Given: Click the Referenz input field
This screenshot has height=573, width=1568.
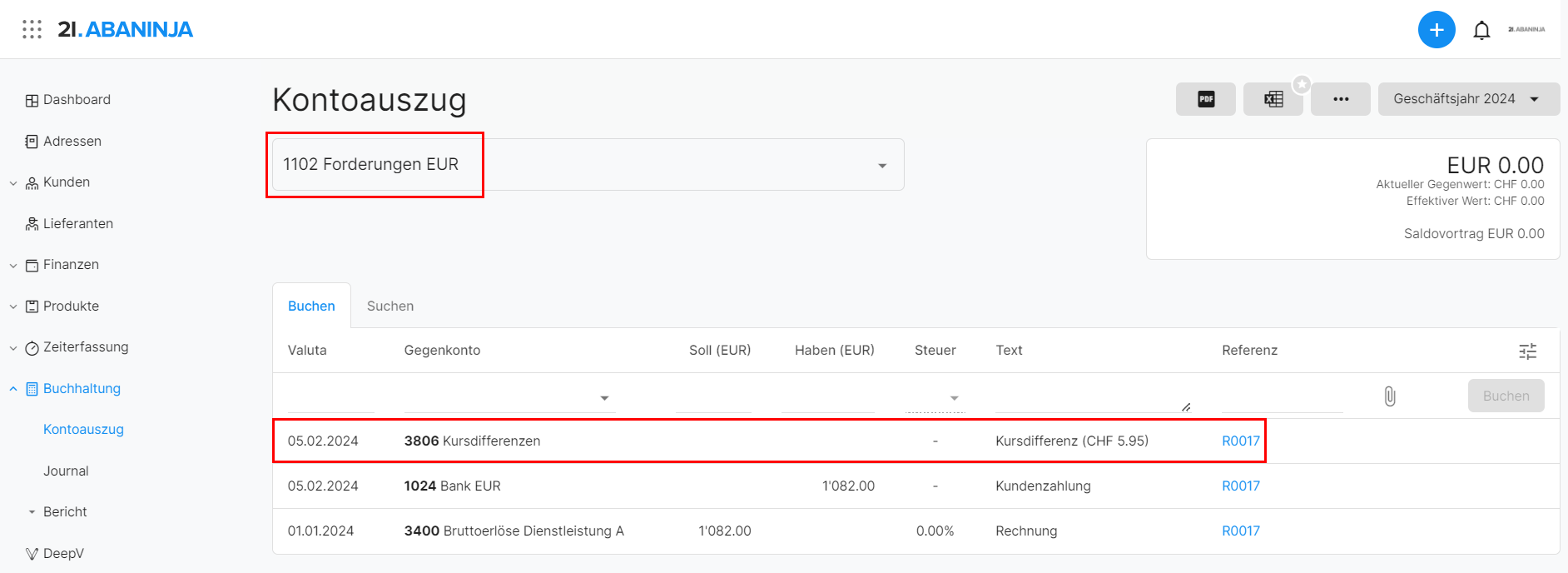Looking at the screenshot, I should [x=1282, y=397].
